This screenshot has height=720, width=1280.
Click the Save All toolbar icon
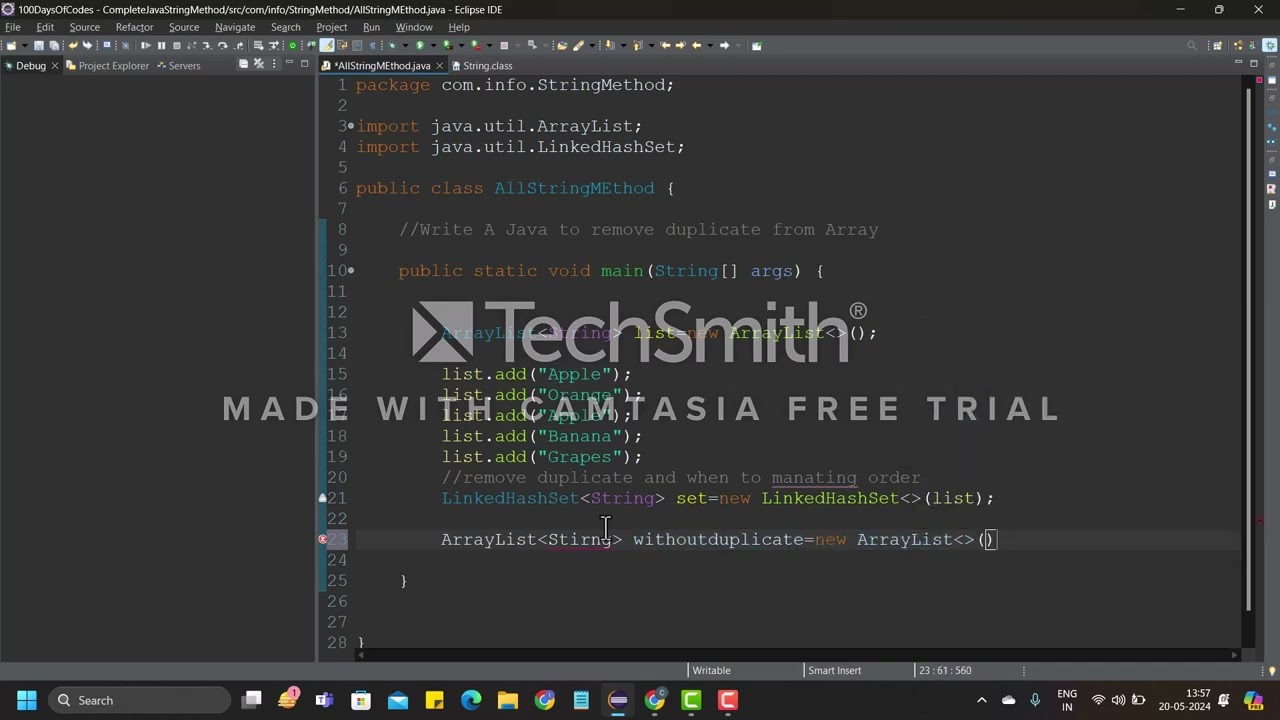(x=53, y=45)
